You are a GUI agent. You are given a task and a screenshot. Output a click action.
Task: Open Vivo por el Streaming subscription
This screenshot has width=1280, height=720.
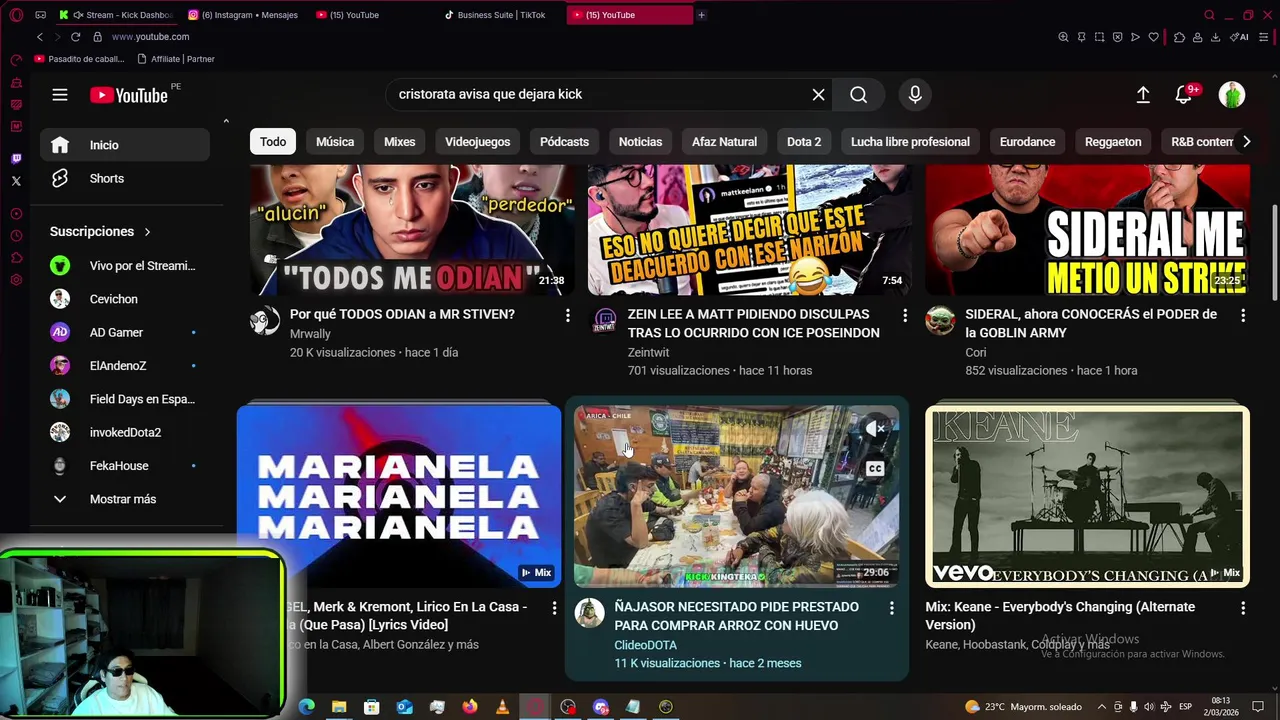pos(125,265)
